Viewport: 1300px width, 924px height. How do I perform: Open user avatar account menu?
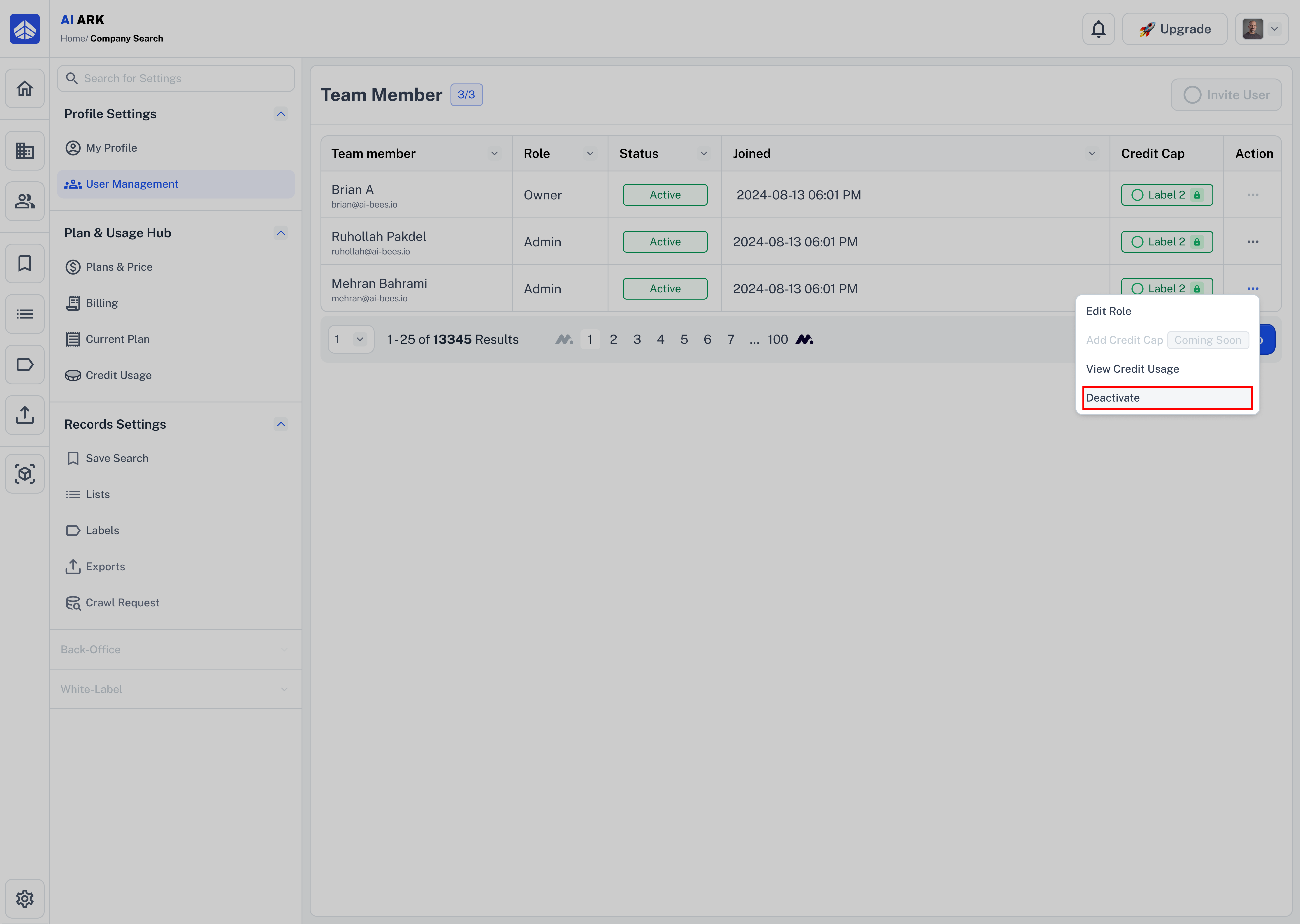coord(1262,29)
